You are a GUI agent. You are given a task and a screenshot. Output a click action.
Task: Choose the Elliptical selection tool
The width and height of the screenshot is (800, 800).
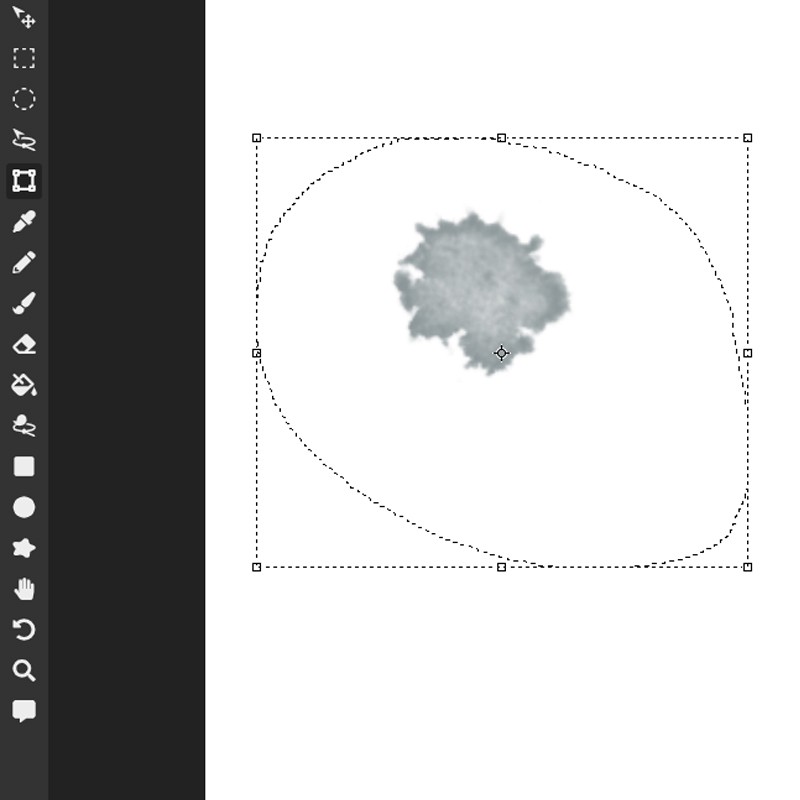pos(24,99)
